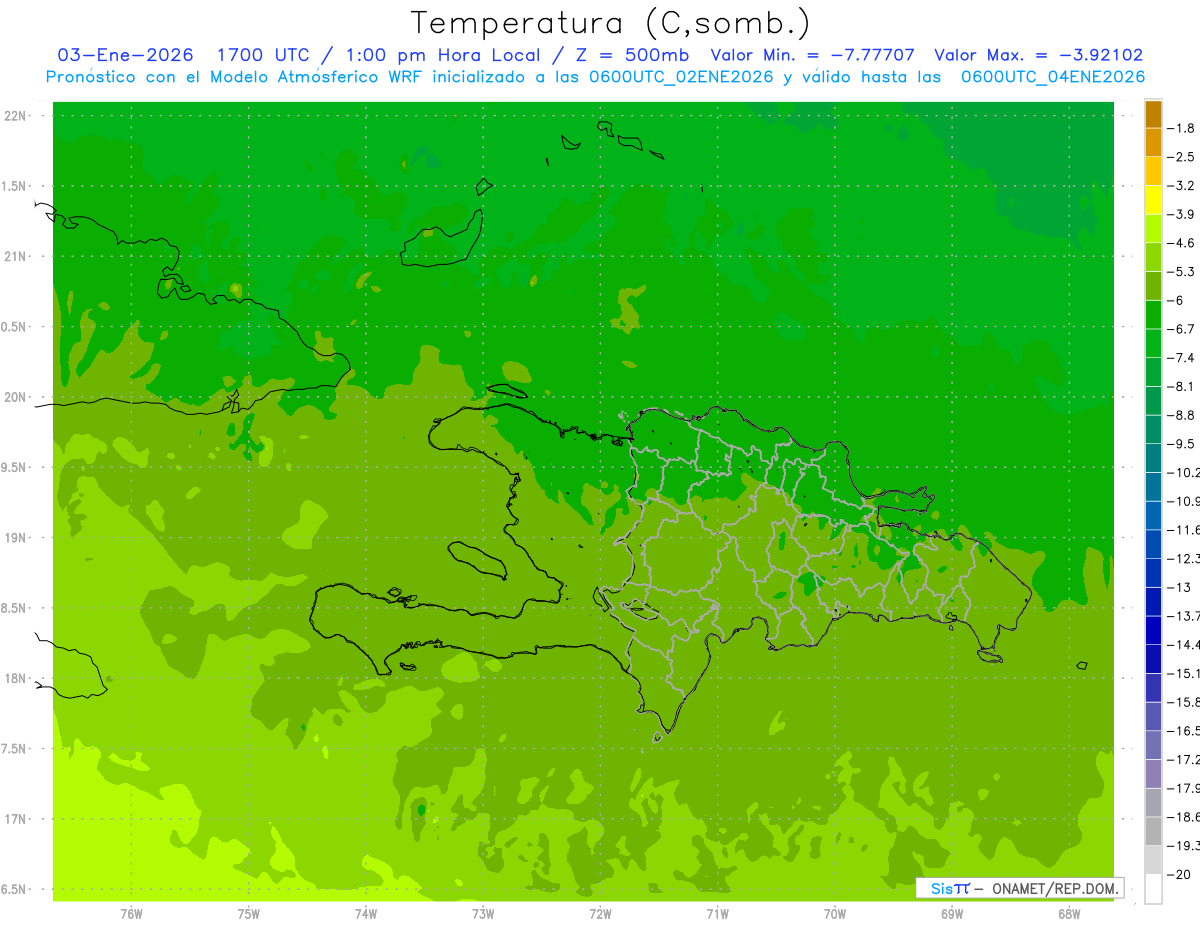Pick the orange legend swatch between -1.8 and -2.5
Image resolution: width=1200 pixels, height=927 pixels.
1153,143
